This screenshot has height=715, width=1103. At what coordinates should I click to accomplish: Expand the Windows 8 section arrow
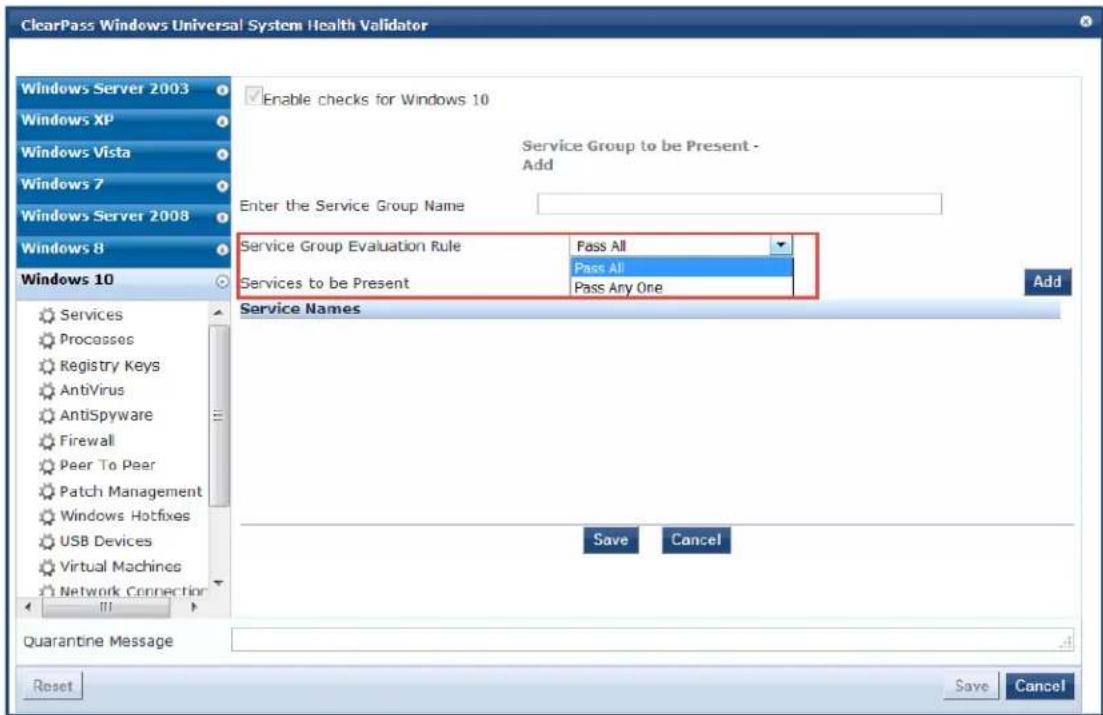[x=222, y=249]
